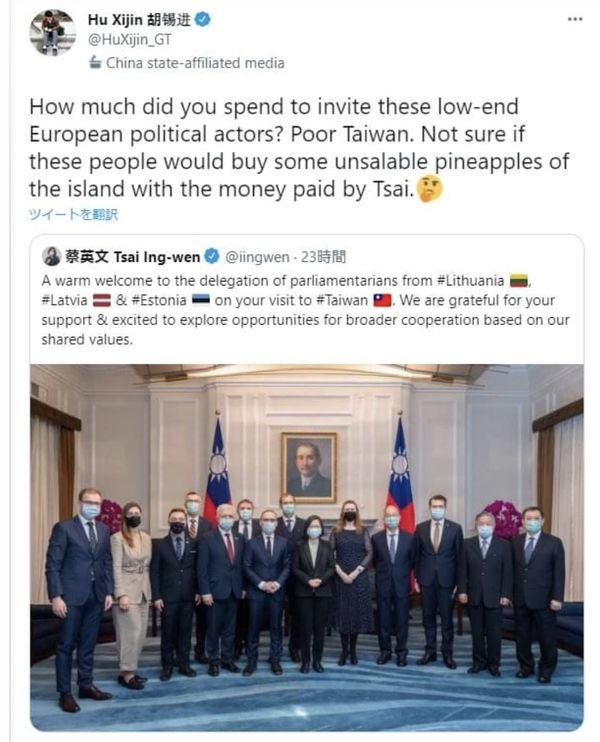Open the @HuXijin_GT handle link
600x742 pixels.
click(129, 40)
